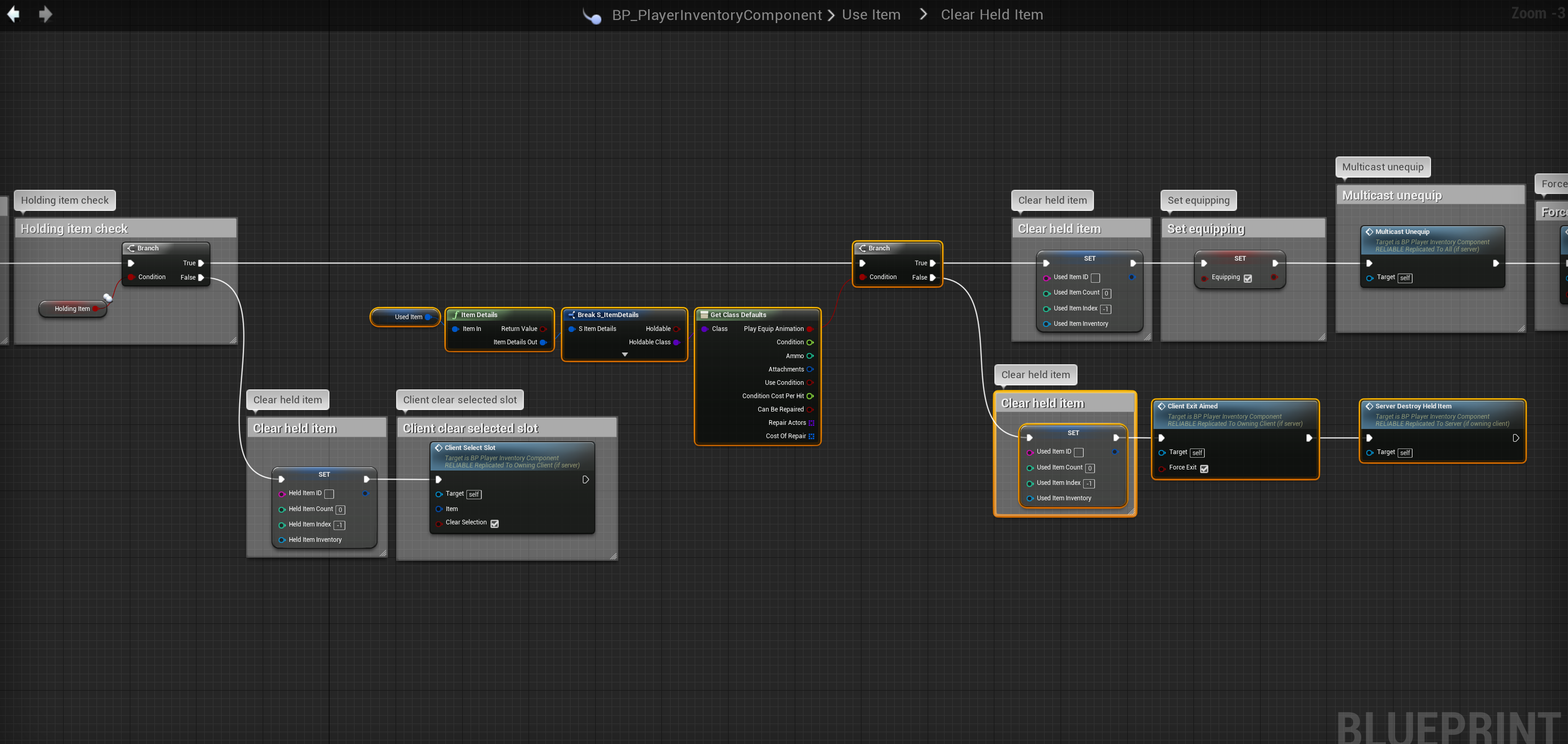Image resolution: width=1568 pixels, height=744 pixels.
Task: Click the Item Details function icon
Action: [455, 315]
